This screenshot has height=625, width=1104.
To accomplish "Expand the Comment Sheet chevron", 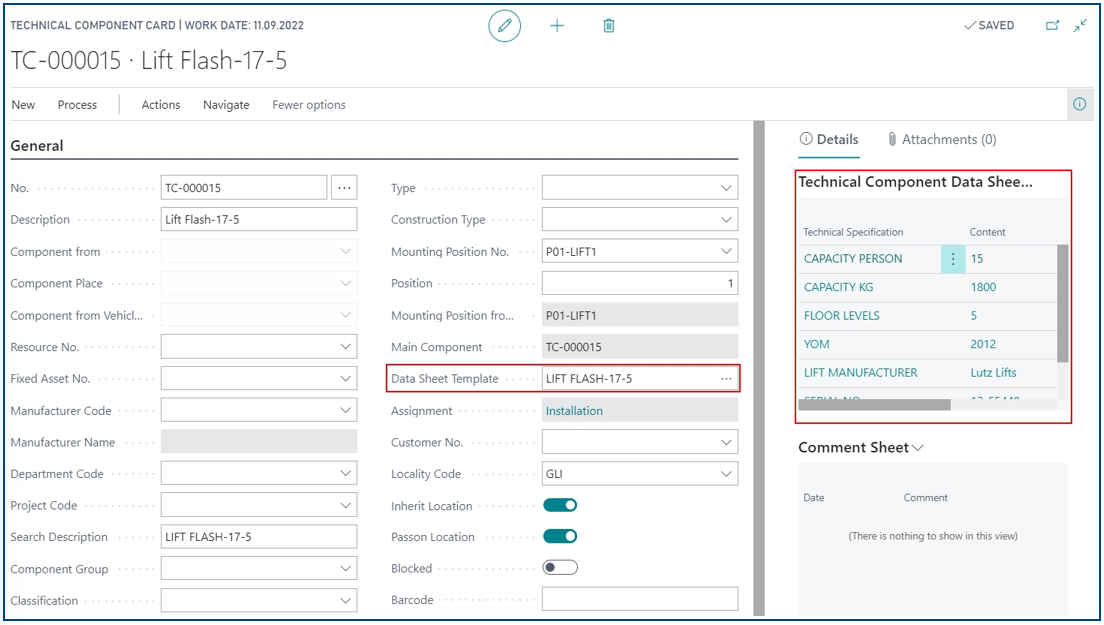I will coord(917,448).
